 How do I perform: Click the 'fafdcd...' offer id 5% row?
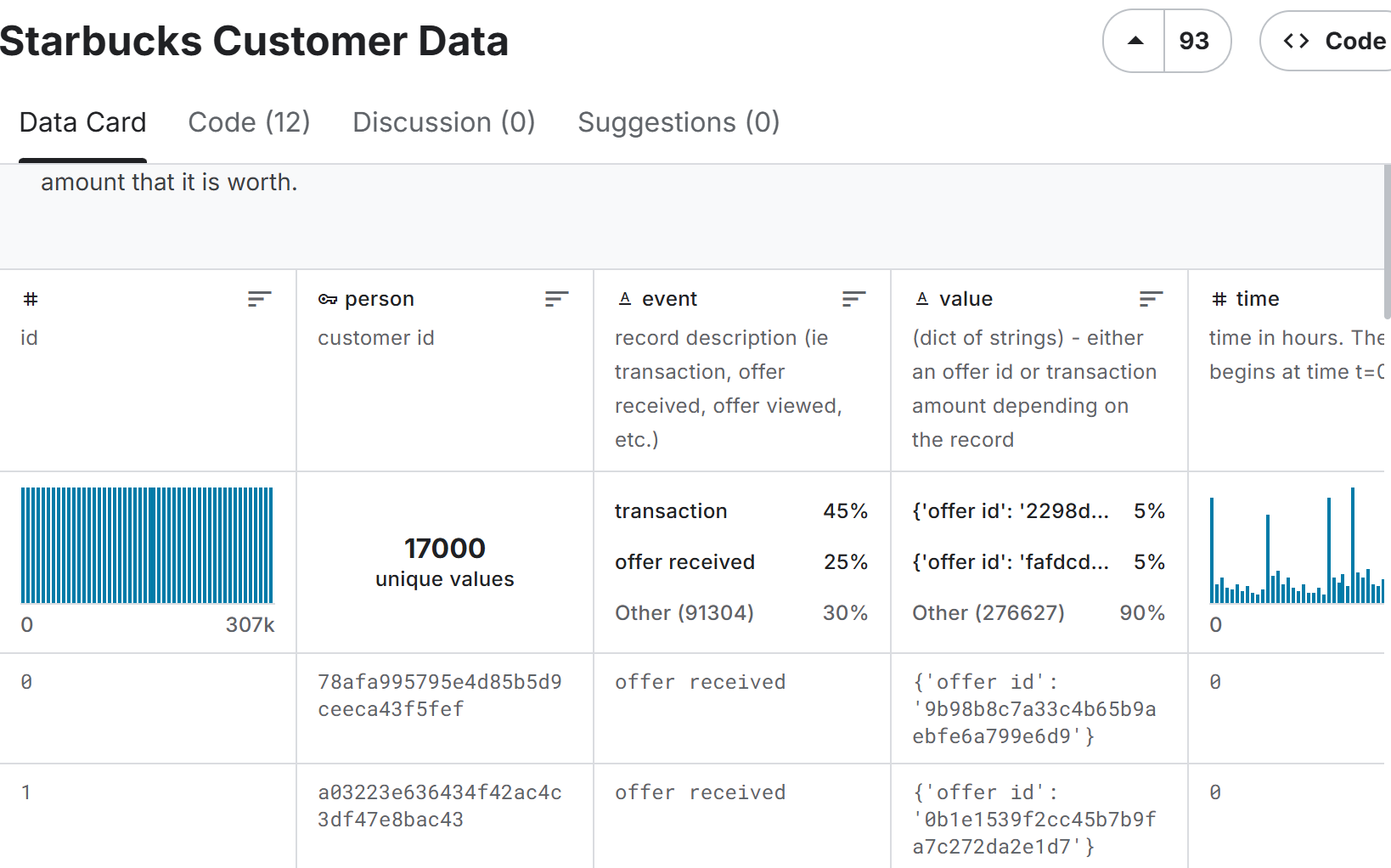tap(1039, 562)
